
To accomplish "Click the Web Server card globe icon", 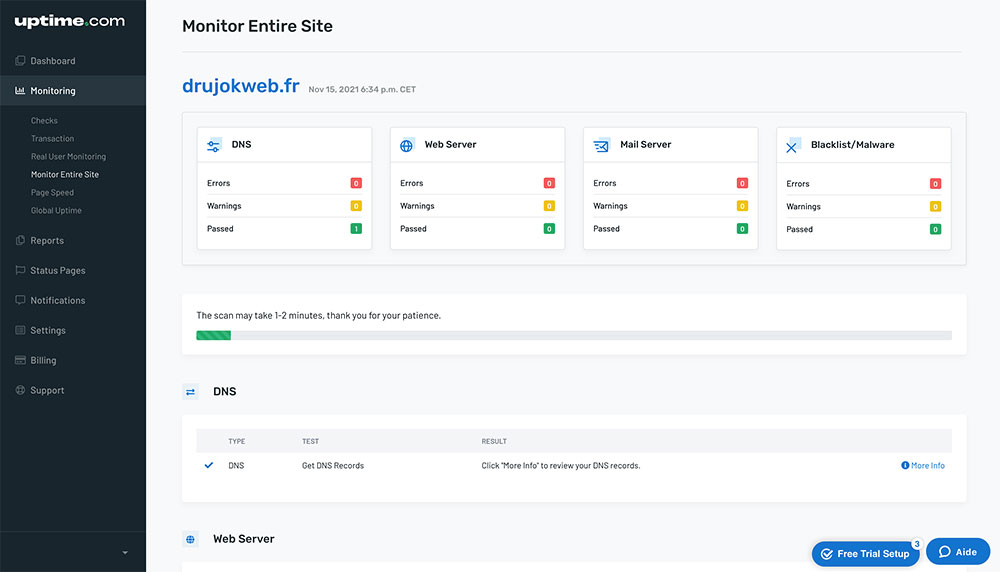I will tap(407, 145).
